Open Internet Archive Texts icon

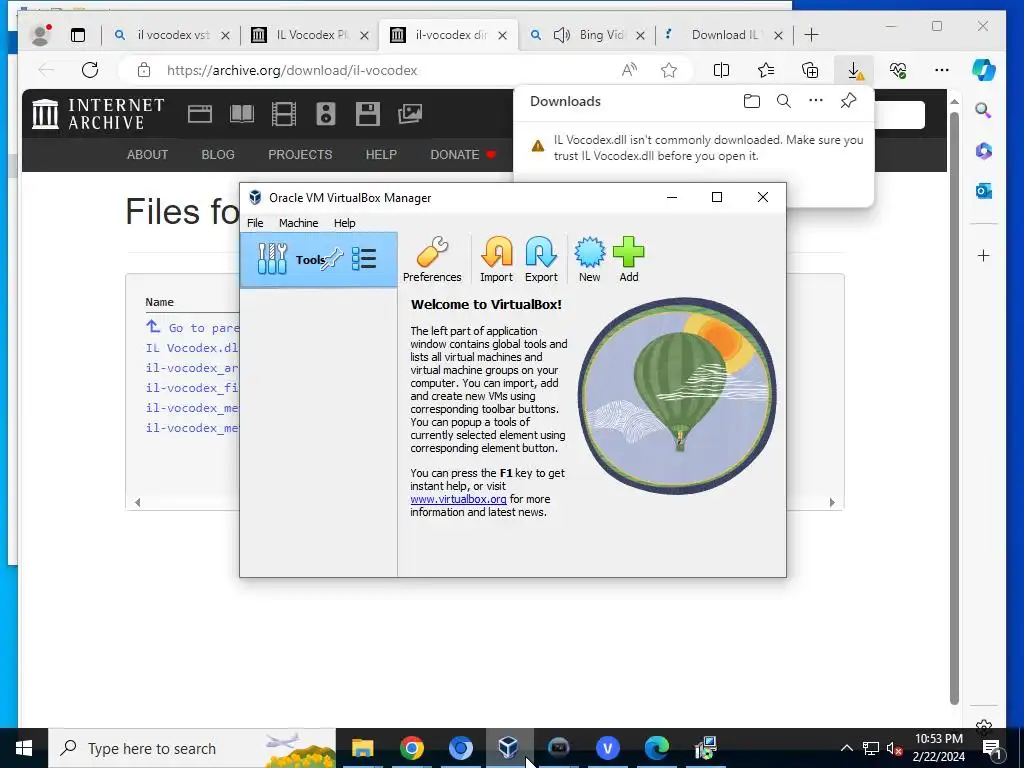242,114
